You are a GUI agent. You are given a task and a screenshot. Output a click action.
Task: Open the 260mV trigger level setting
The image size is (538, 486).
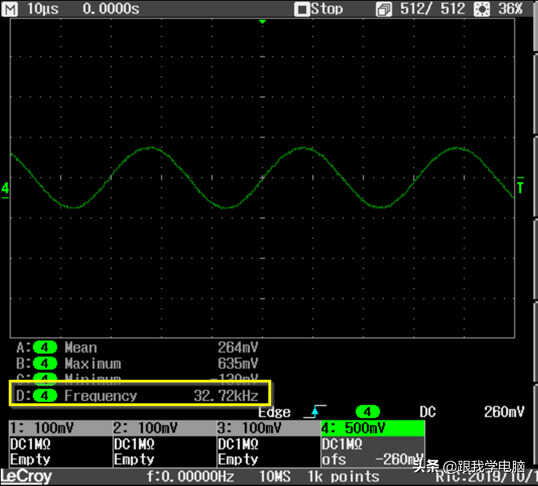[504, 412]
